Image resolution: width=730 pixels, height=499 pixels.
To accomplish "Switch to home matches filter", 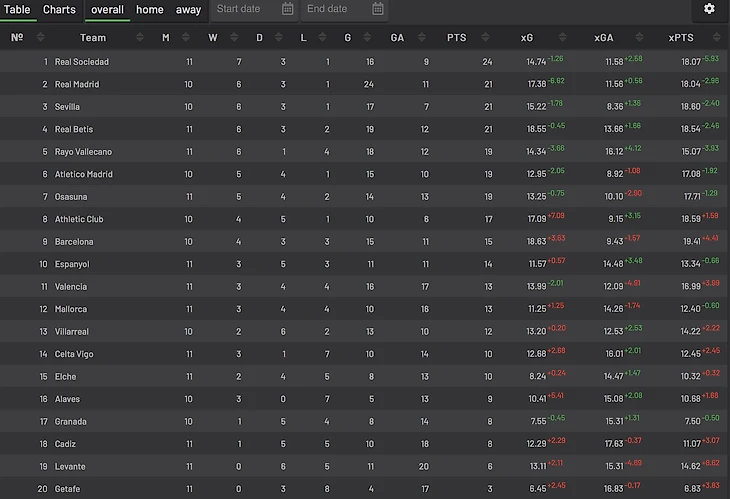I will click(150, 10).
